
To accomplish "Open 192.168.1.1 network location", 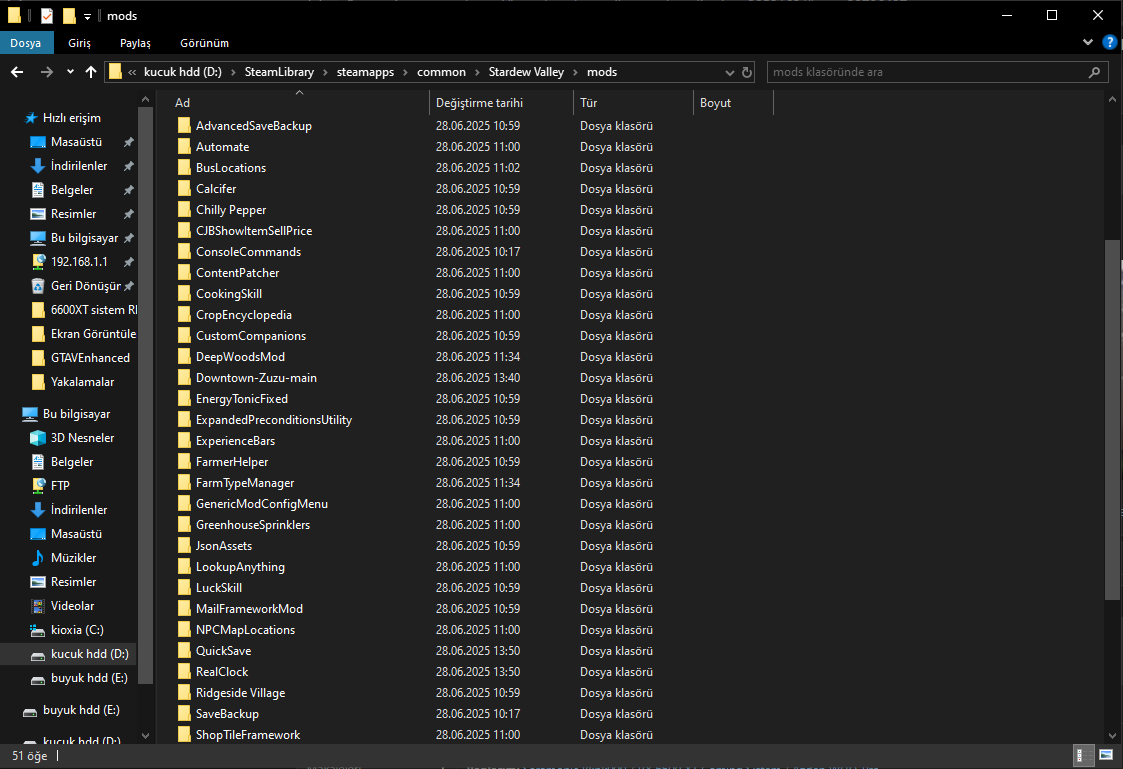I will (x=79, y=261).
